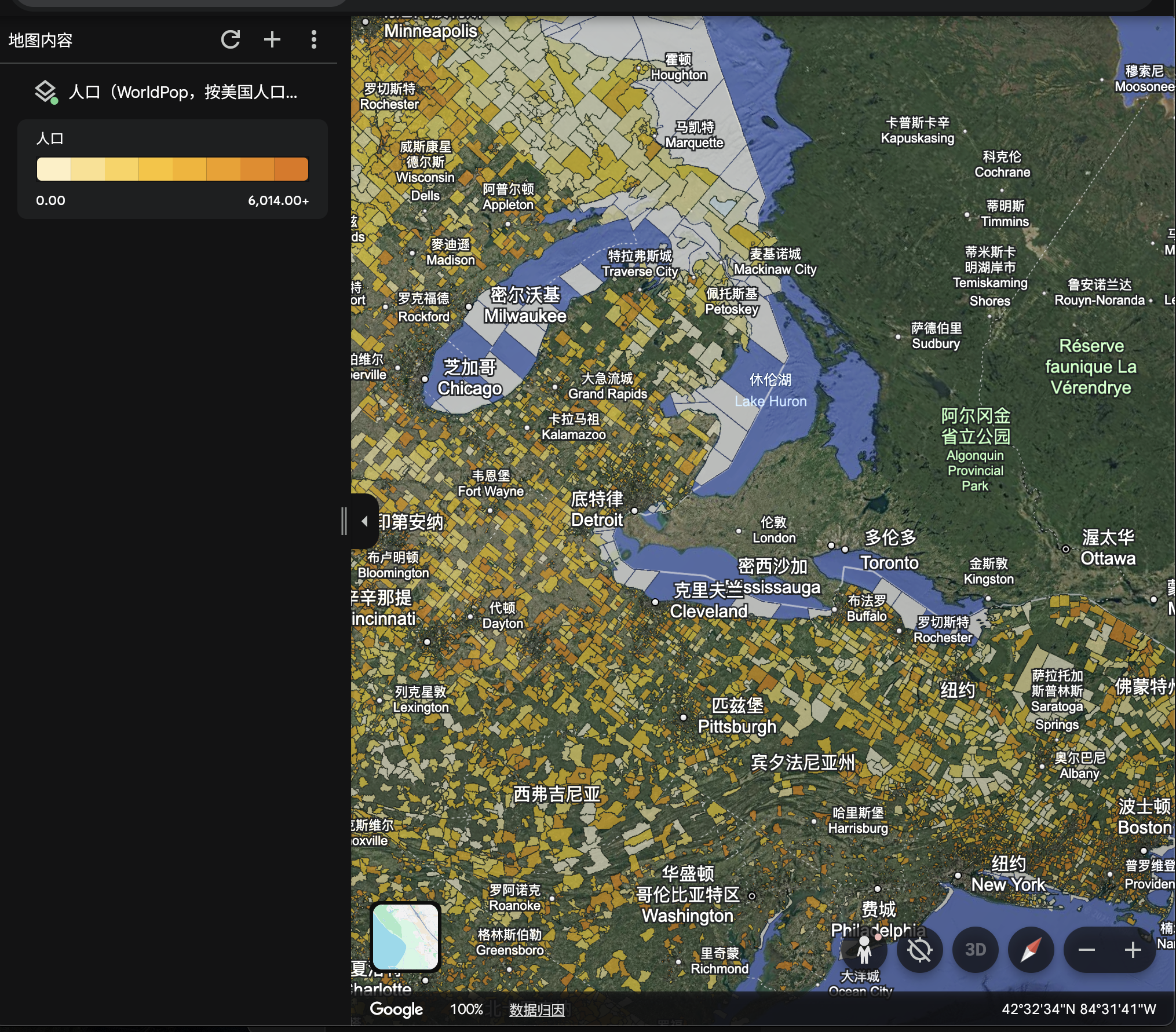Click the lightest cream legend swatch
This screenshot has height=1032, width=1176.
tap(53, 170)
